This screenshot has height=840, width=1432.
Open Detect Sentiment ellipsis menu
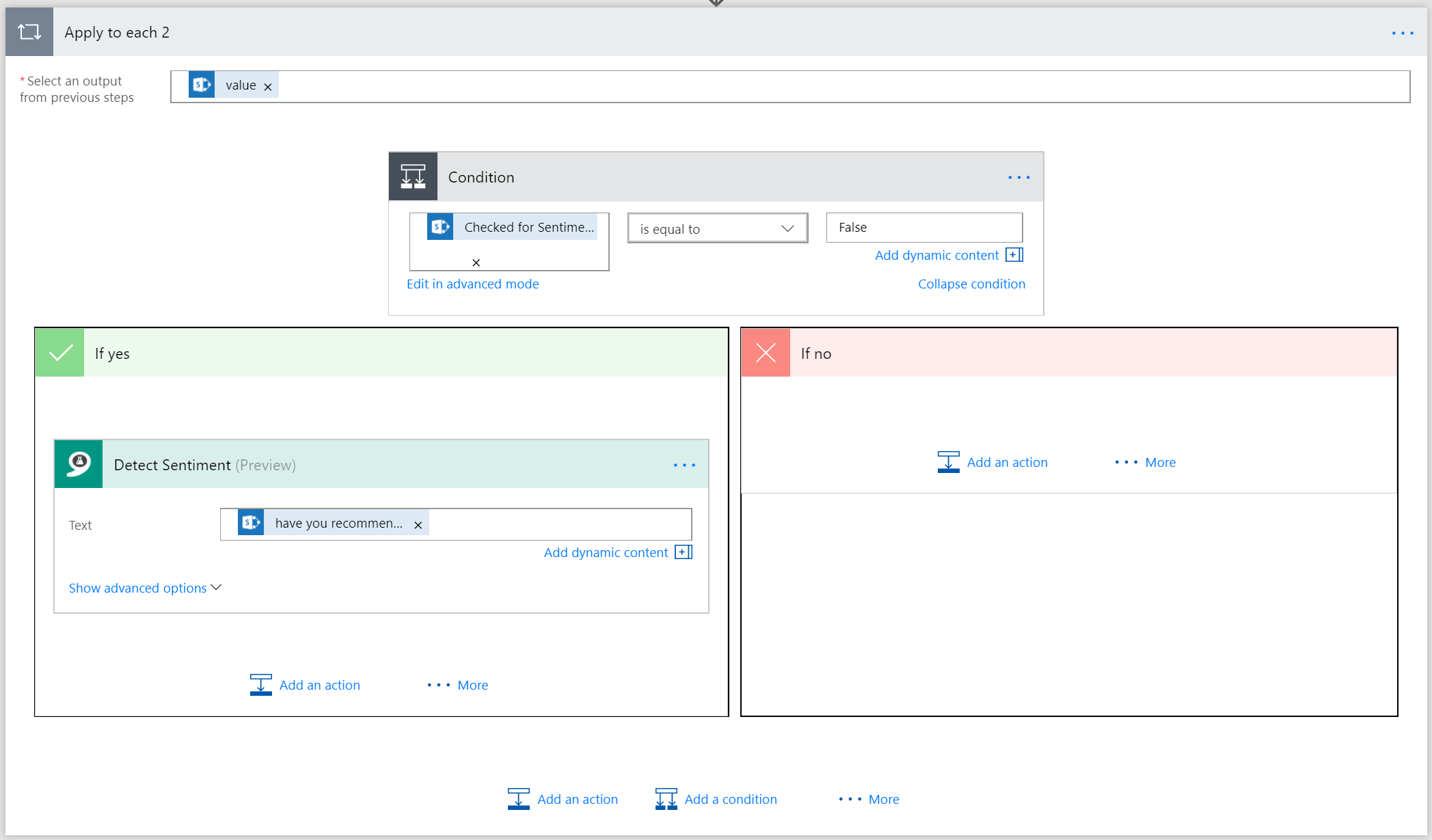click(684, 465)
